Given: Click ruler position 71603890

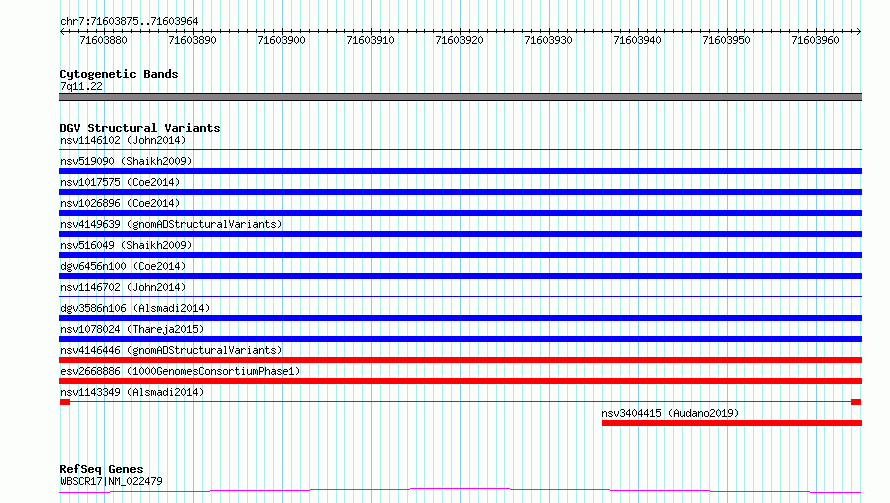Looking at the screenshot, I should pyautogui.click(x=192, y=40).
